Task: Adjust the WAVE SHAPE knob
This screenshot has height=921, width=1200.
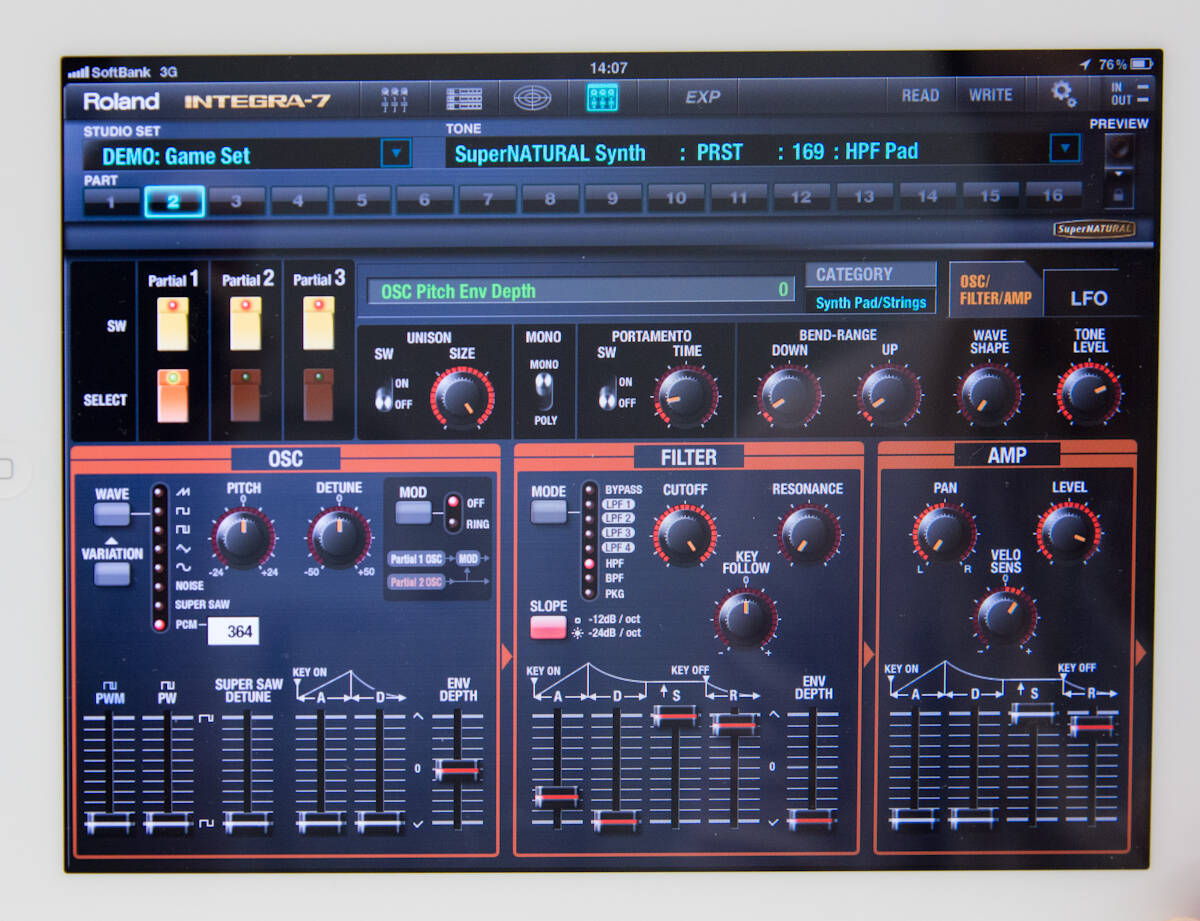Action: click(x=989, y=394)
